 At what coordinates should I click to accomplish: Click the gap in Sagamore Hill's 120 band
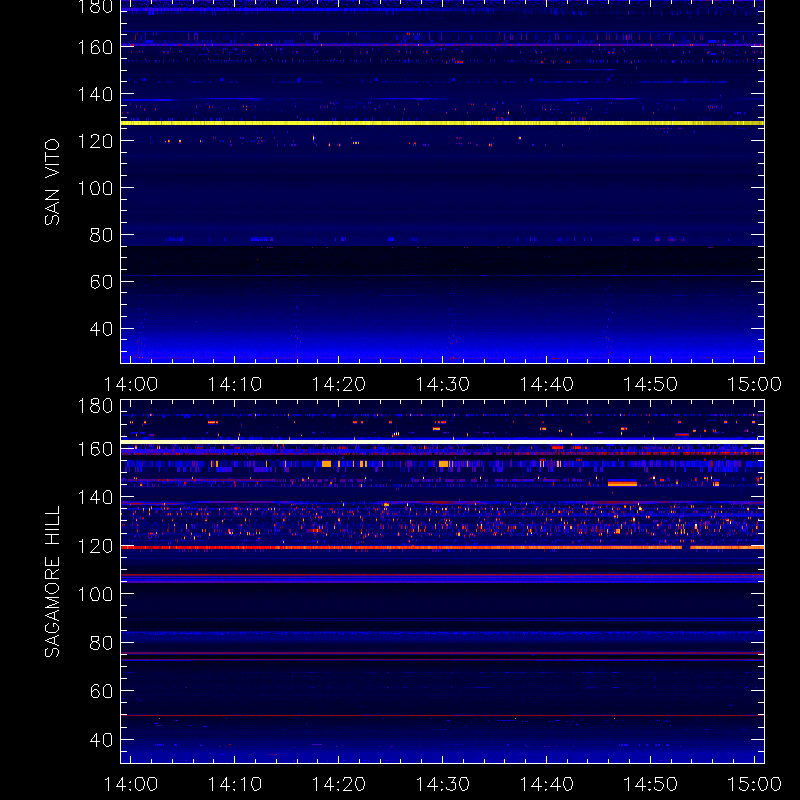[686, 547]
